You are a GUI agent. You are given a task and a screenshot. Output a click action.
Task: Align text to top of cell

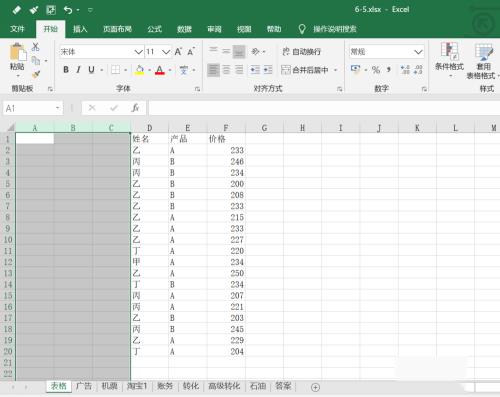(x=213, y=51)
